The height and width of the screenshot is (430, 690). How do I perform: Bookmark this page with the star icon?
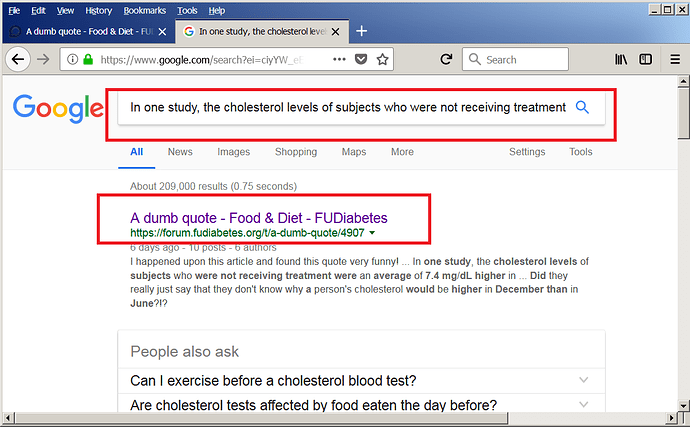pyautogui.click(x=382, y=59)
